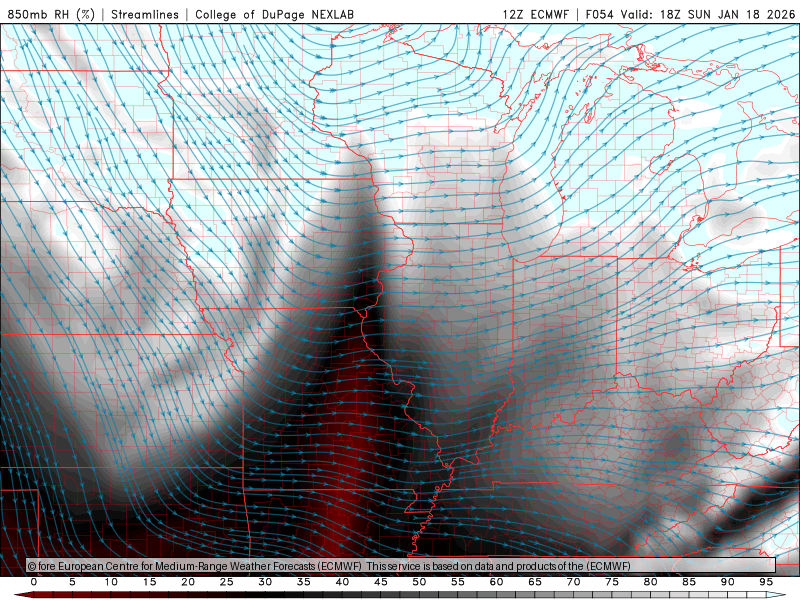800x600 pixels.
Task: Click colorbar label '75'
Action: click(x=612, y=582)
